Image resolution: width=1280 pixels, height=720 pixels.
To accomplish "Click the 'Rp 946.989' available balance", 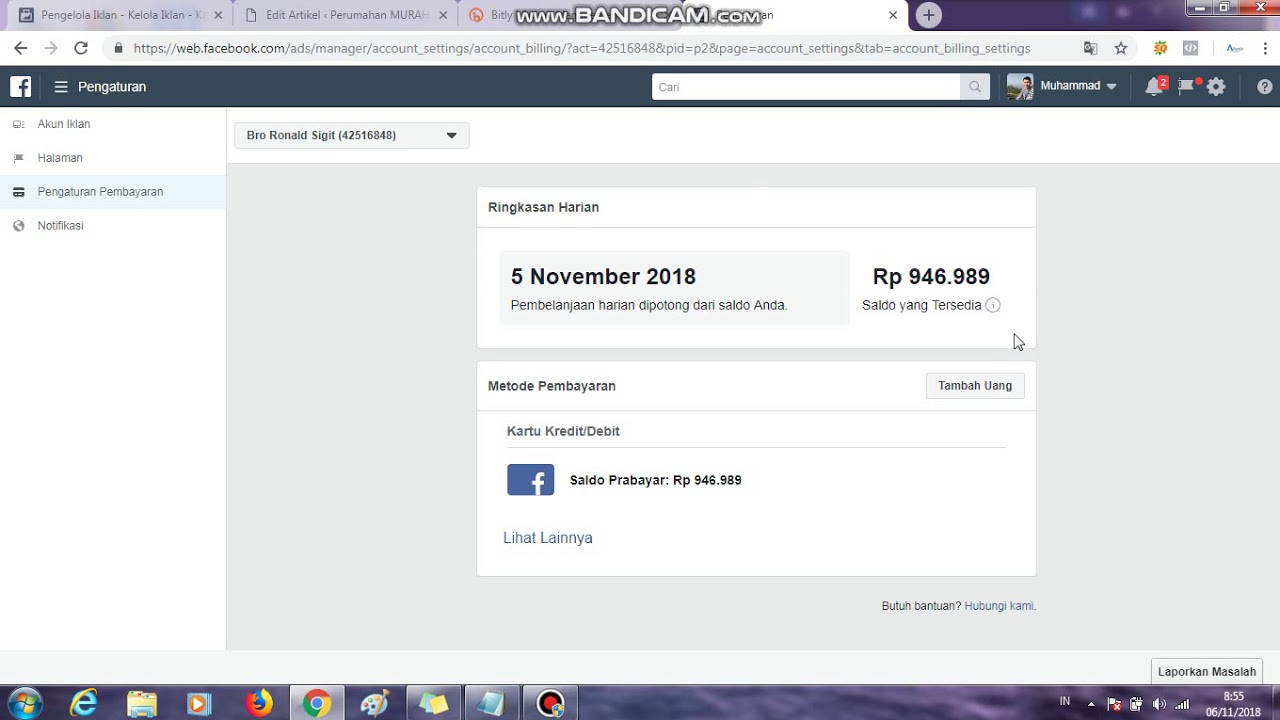I will pyautogui.click(x=931, y=277).
